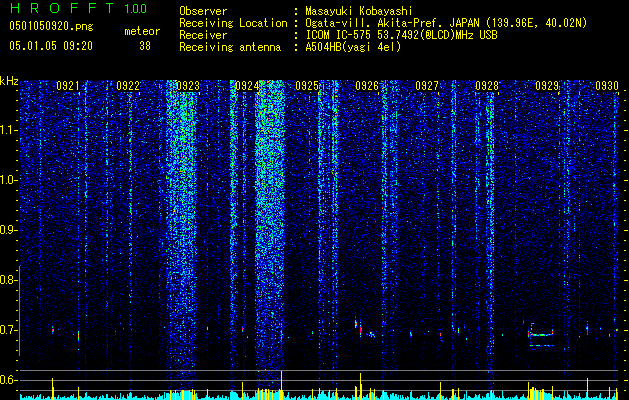629x400 pixels.
Task: Click the observer name Masayuki Kobayashi
Action: click(x=358, y=11)
